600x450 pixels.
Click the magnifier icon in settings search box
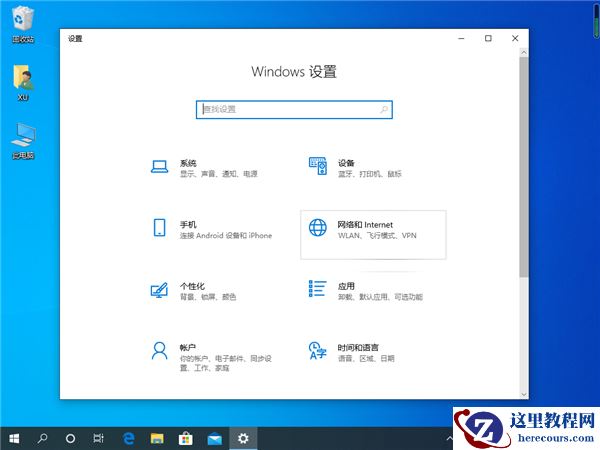tap(384, 110)
